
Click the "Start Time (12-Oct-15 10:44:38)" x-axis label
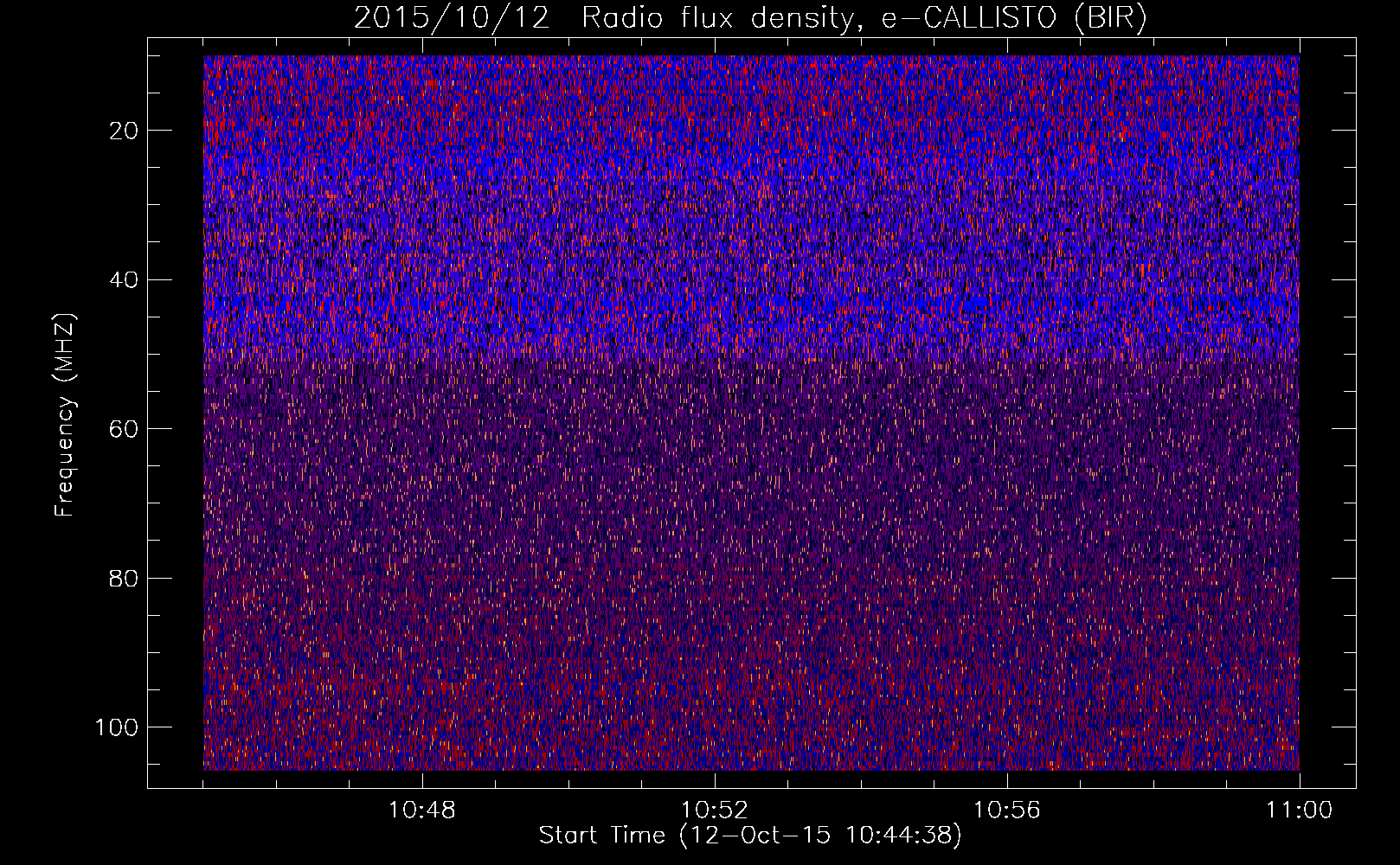(x=750, y=836)
